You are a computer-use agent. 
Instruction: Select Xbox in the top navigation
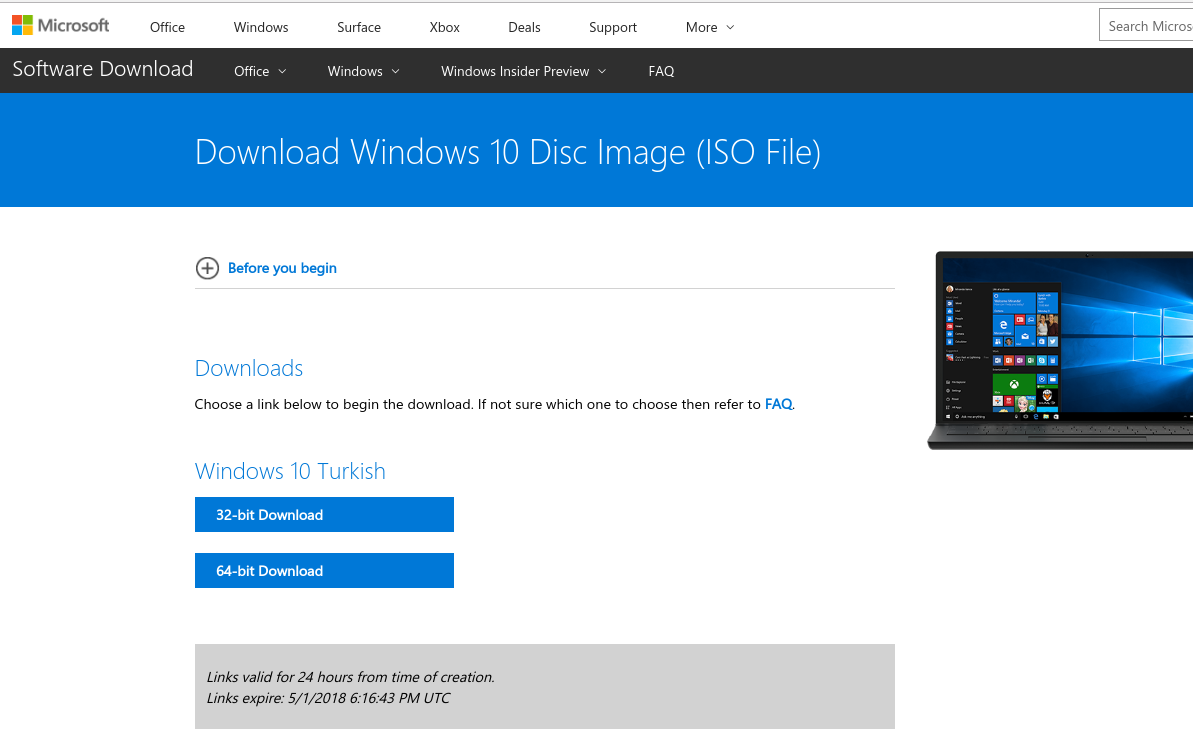[x=444, y=27]
